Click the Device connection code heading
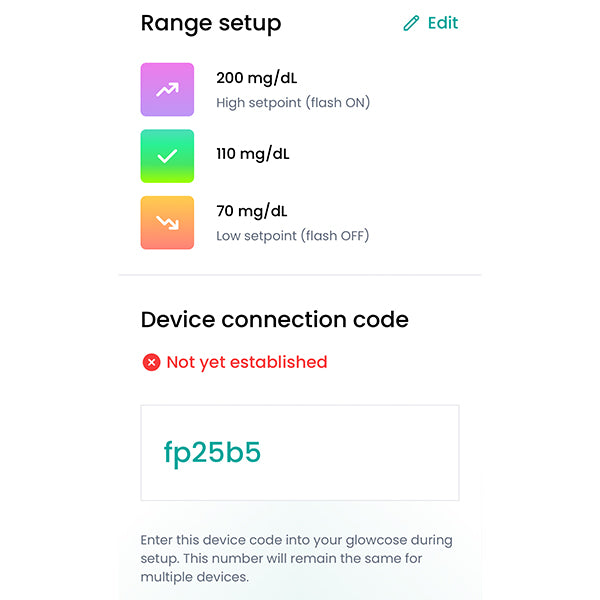The width and height of the screenshot is (600, 600). [x=274, y=320]
